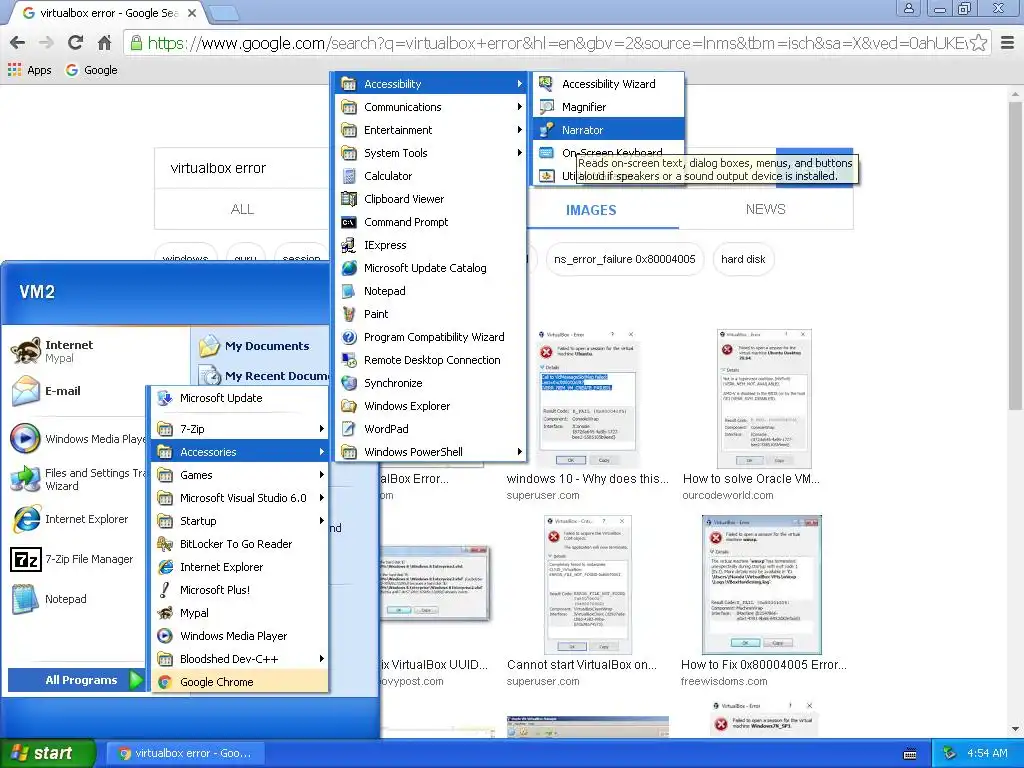Expand the Entertainment submenu

click(x=432, y=130)
